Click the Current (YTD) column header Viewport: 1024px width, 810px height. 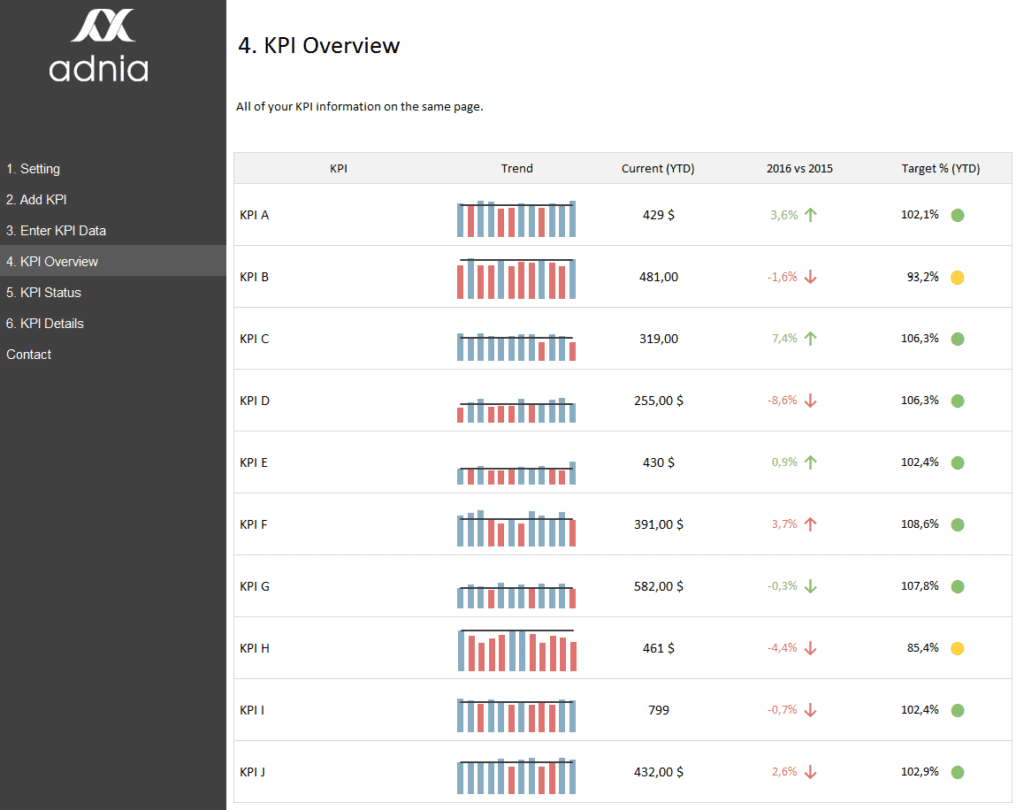click(x=658, y=169)
